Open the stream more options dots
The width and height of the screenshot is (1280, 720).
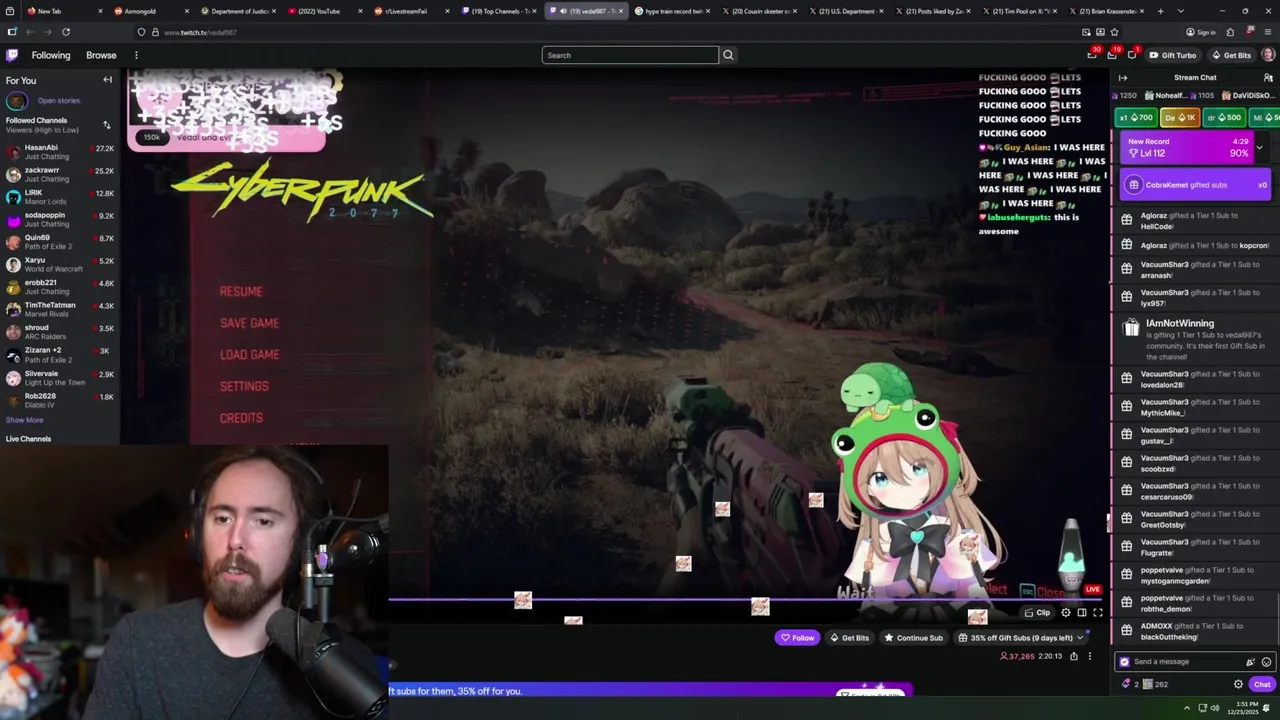(x=1090, y=657)
